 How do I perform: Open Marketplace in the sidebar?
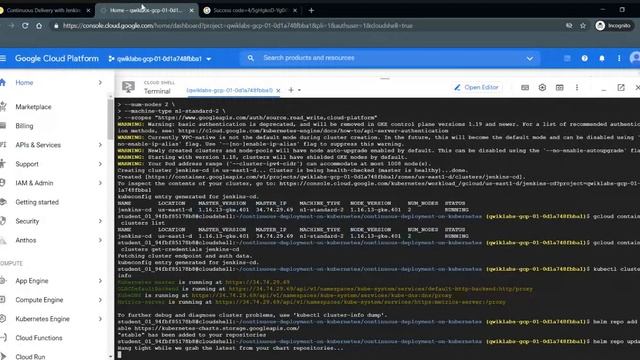coord(33,107)
